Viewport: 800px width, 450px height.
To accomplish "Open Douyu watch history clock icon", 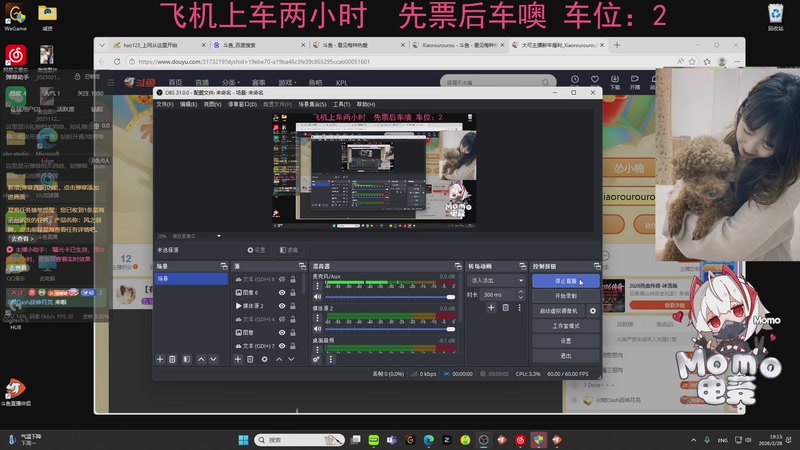I will 575,80.
